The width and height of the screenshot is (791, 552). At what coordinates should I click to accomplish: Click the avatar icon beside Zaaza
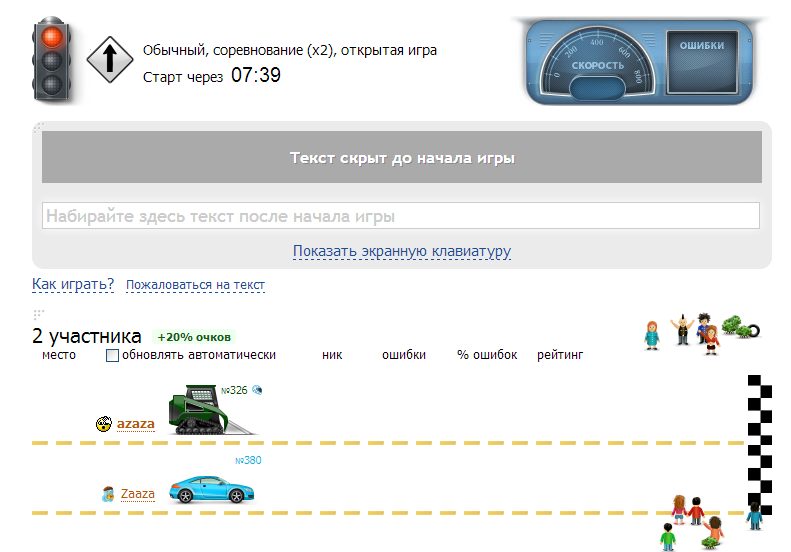(x=107, y=494)
